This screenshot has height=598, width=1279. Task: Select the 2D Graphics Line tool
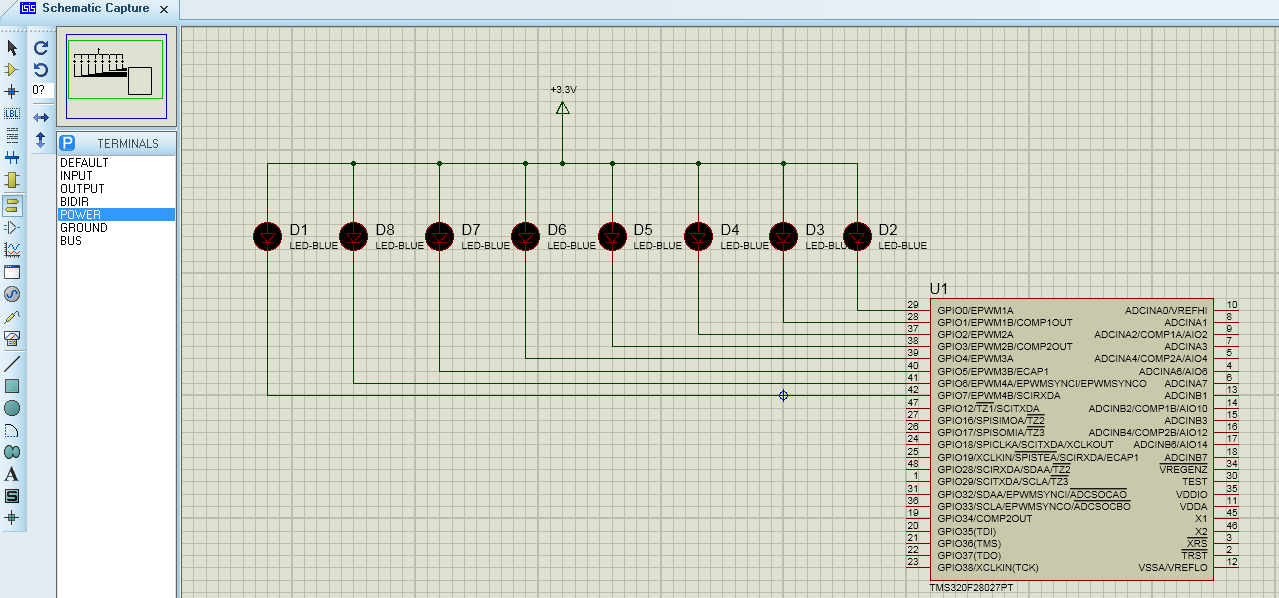tap(12, 364)
